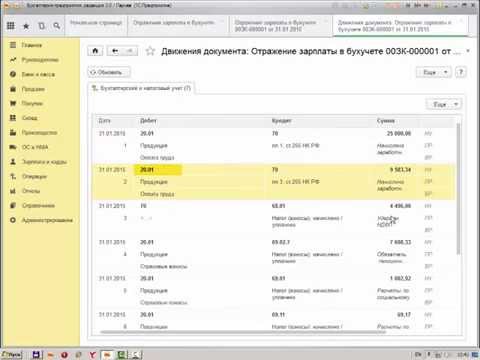Viewport: 480px width, 360px height.
Task: Click the Обновить button
Action: (109, 72)
